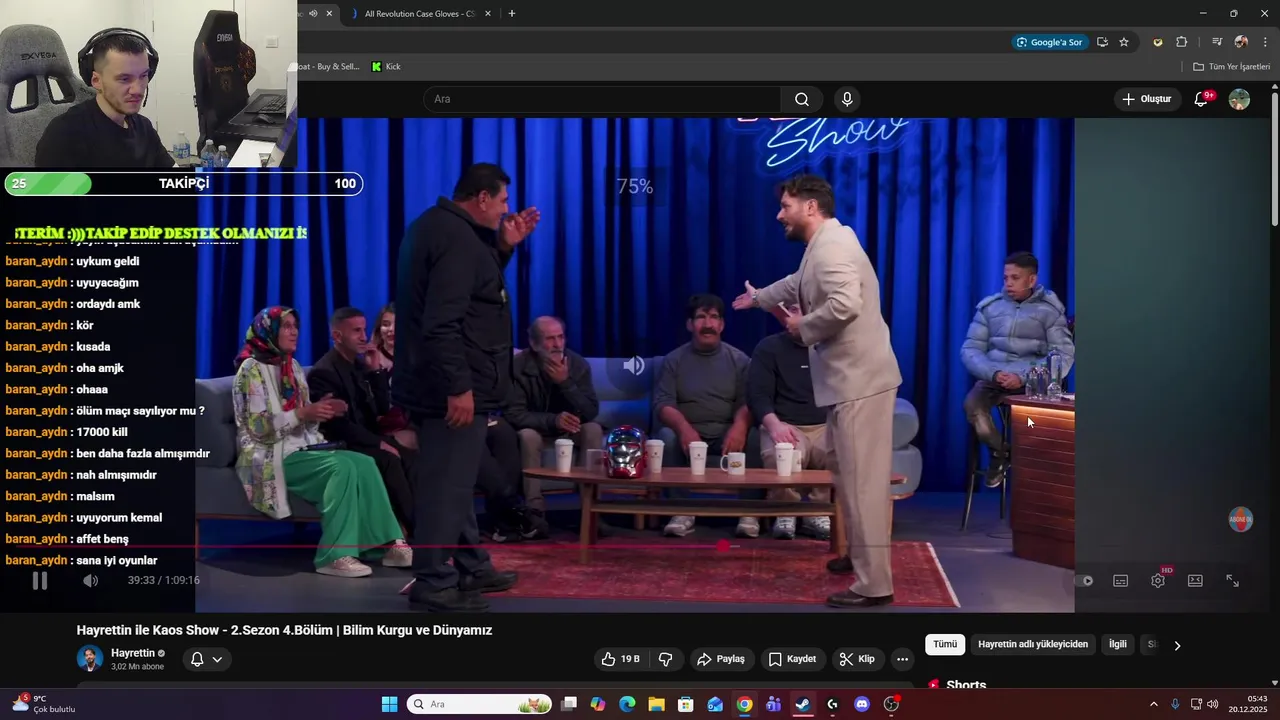Open more actions three-dot menu beside Klip
The image size is (1280, 720).
point(902,659)
